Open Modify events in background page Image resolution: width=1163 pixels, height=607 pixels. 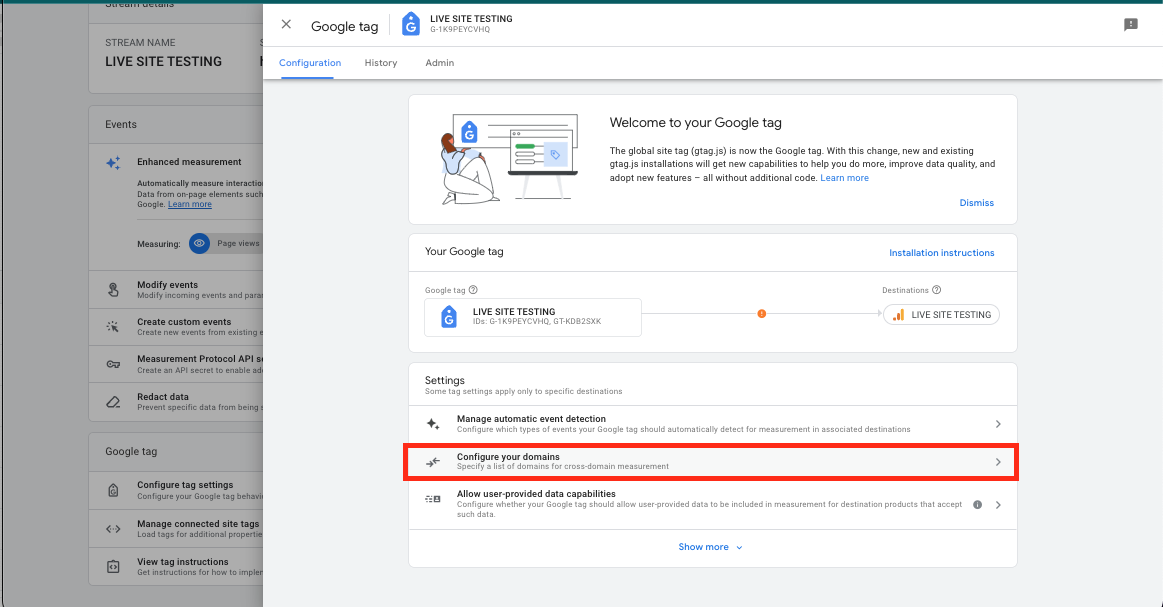coord(176,289)
